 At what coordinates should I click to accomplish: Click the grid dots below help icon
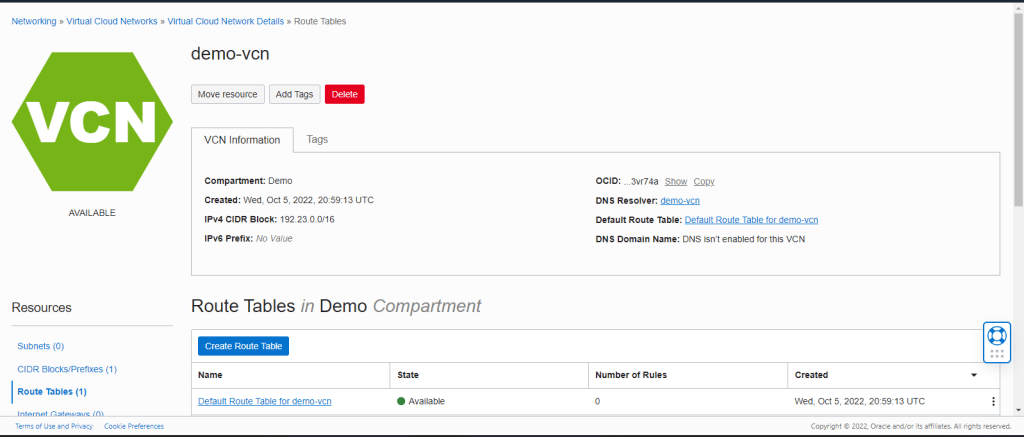coord(995,354)
